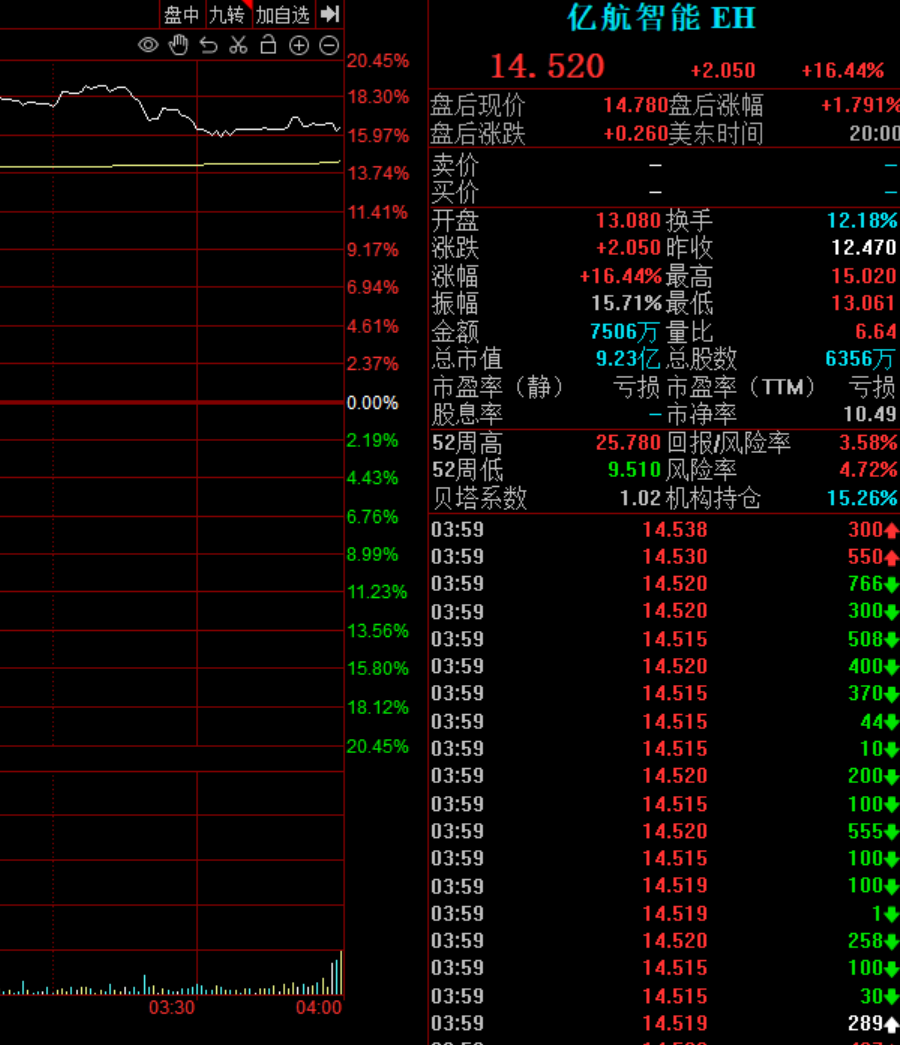
Task: Click the 总市值 value 9.23亿
Action: [x=628, y=359]
